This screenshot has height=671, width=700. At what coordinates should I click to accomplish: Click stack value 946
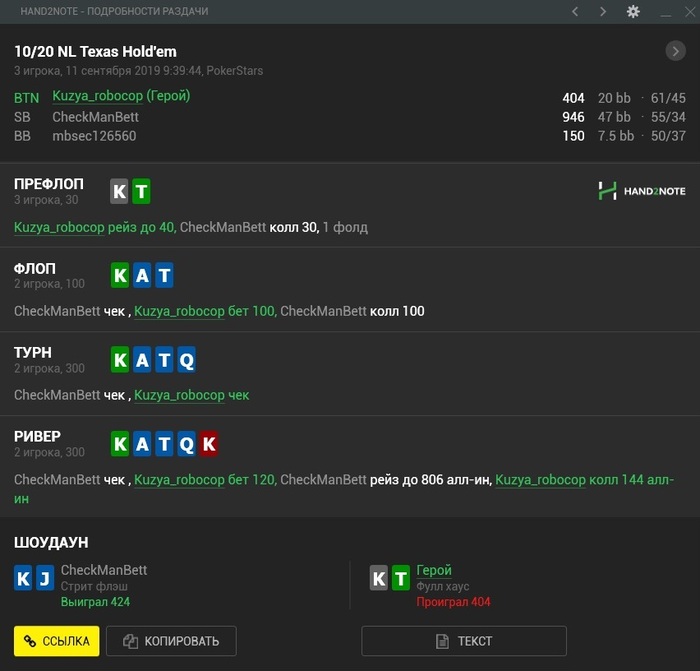[x=573, y=117]
